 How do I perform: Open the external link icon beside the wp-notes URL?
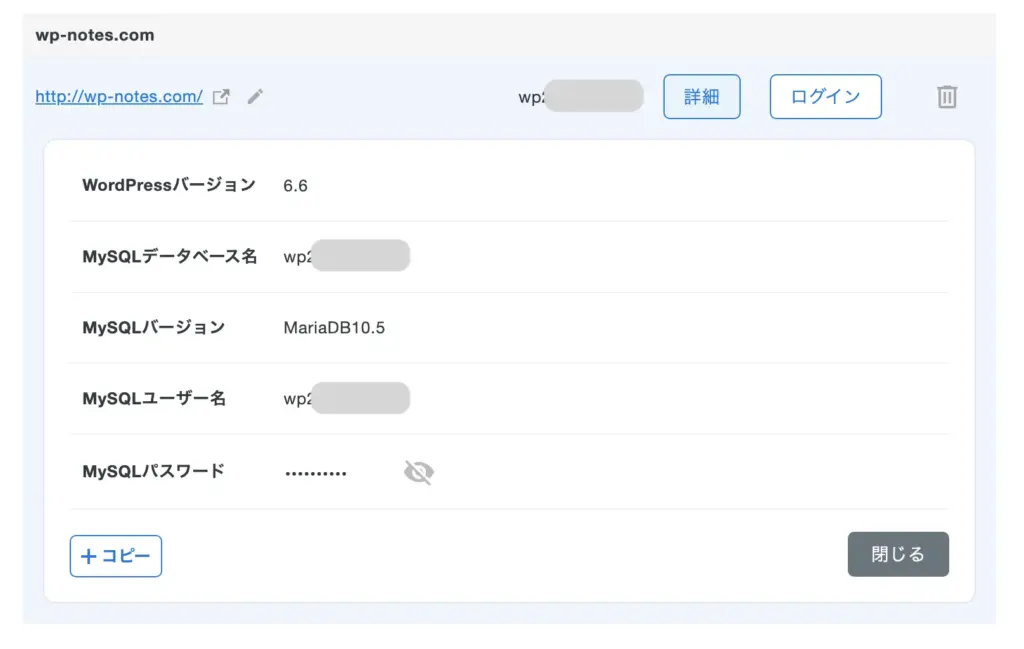tap(222, 97)
